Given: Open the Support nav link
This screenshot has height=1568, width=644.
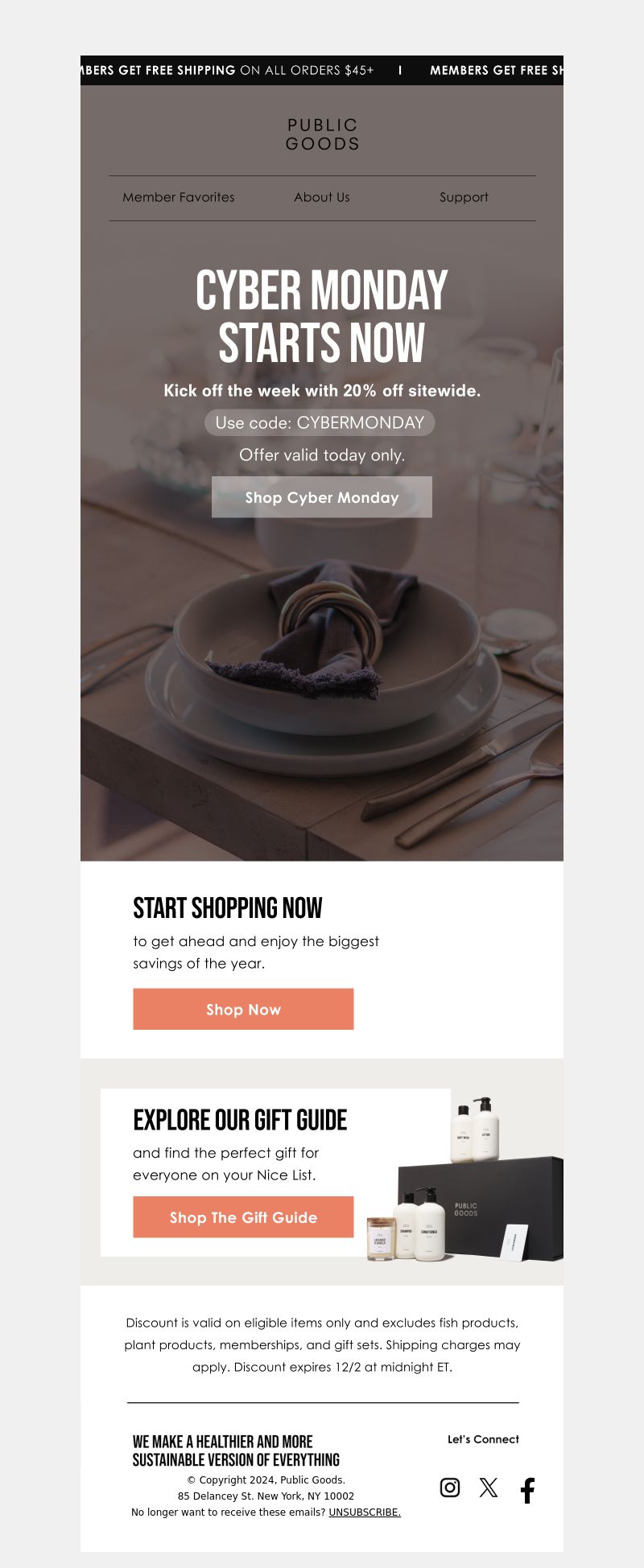Looking at the screenshot, I should pos(464,197).
